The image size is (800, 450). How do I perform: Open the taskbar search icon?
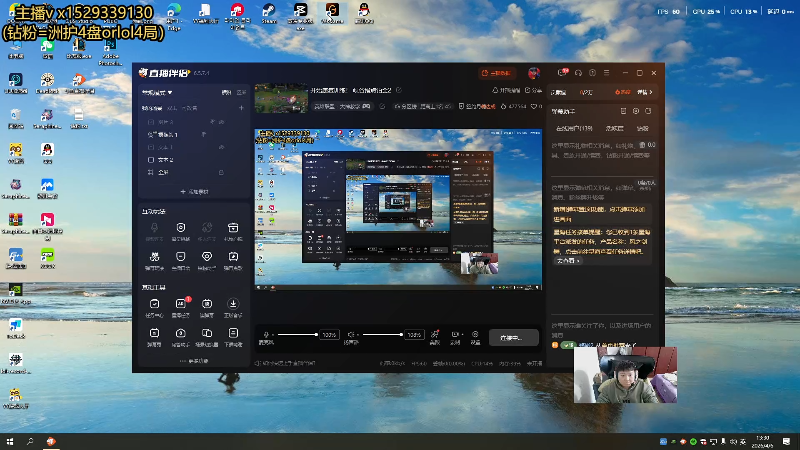(x=30, y=441)
